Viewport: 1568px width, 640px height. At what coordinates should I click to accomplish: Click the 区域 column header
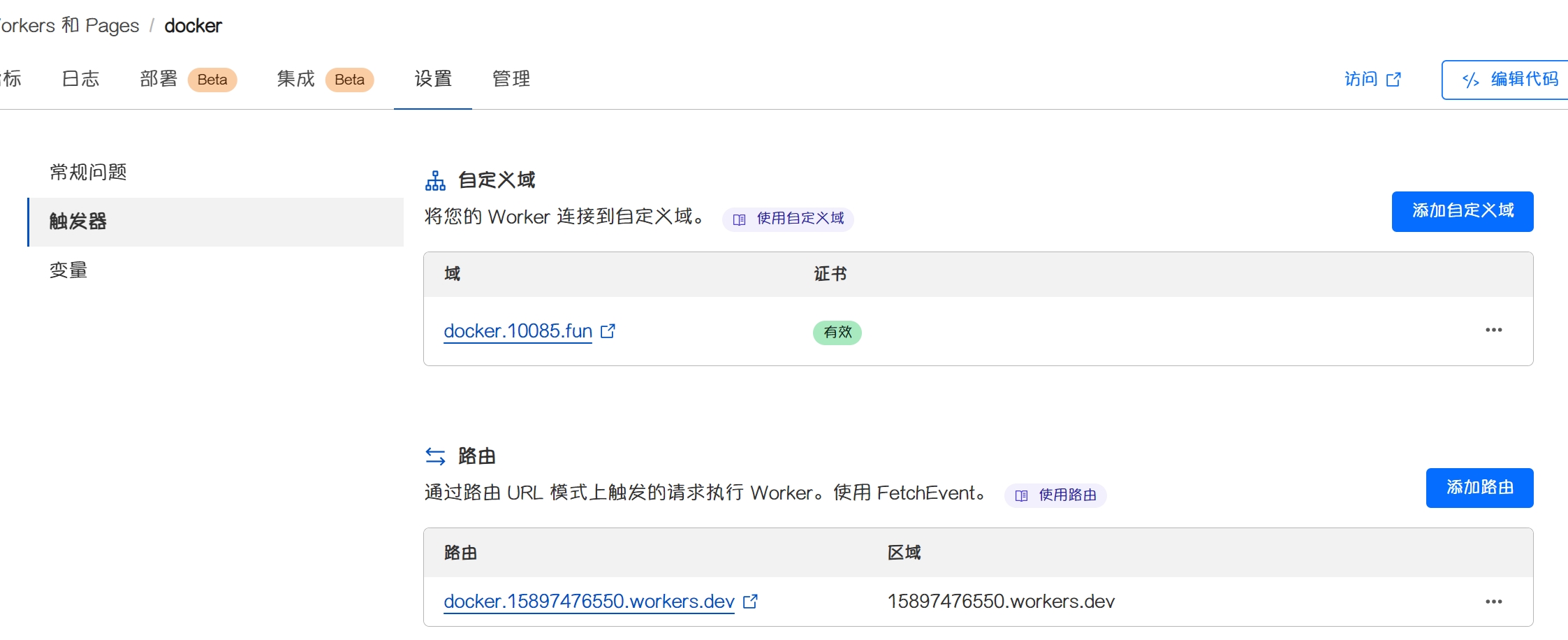(x=904, y=553)
